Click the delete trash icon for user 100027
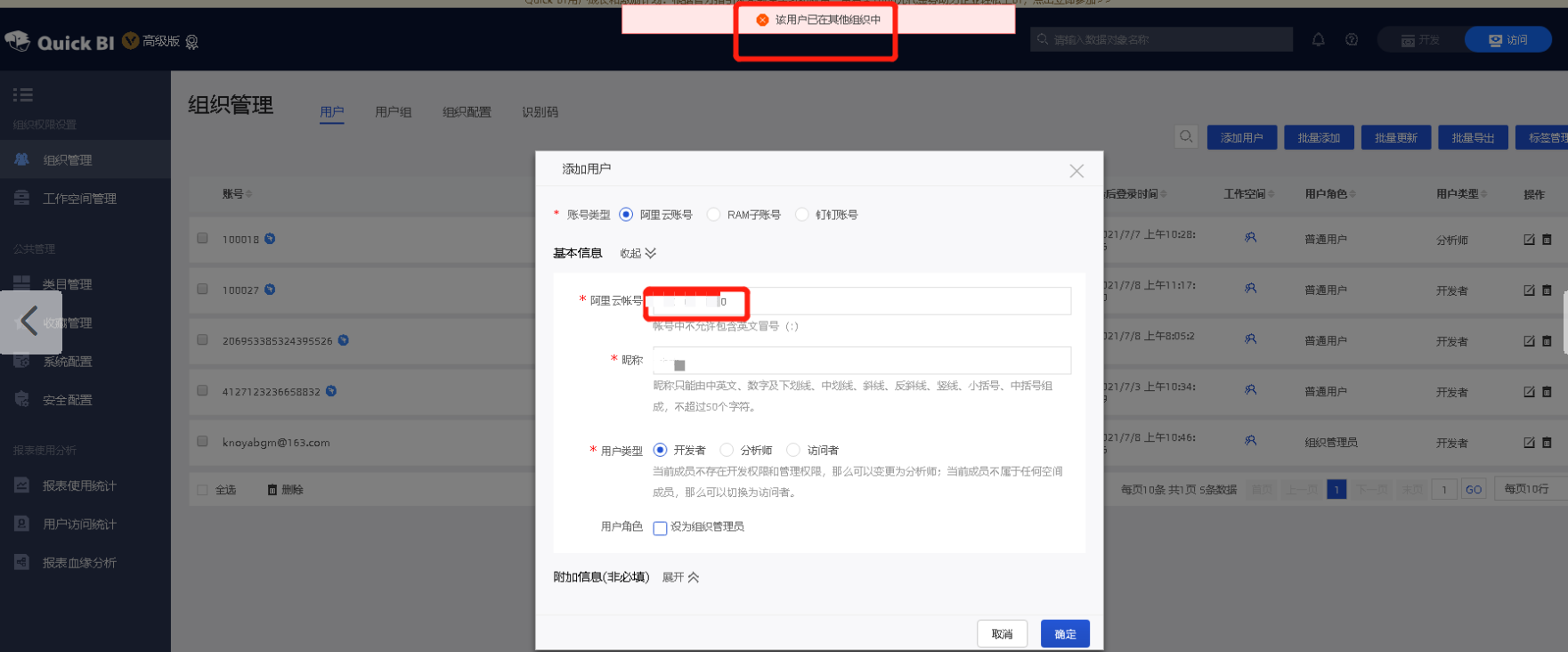Viewport: 1568px width, 652px height. (1547, 290)
